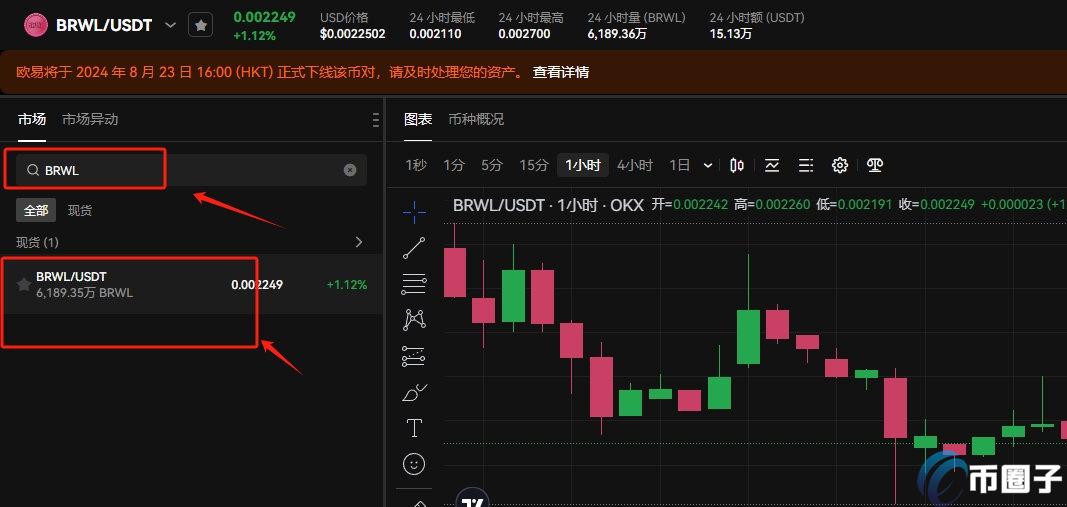Select the 1小时 timeframe

[x=583, y=165]
